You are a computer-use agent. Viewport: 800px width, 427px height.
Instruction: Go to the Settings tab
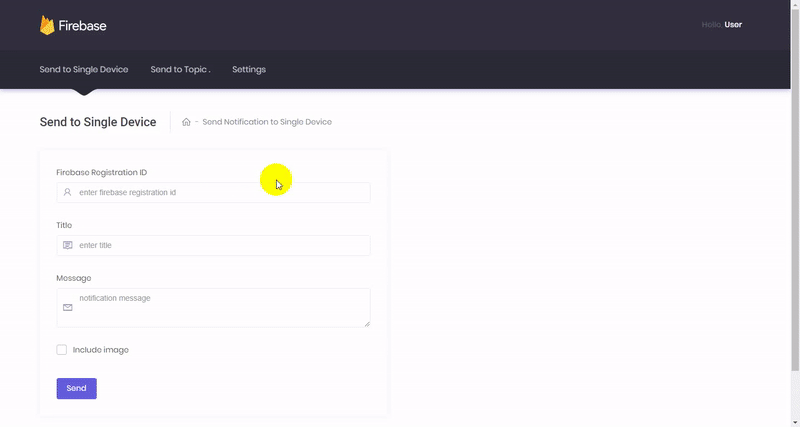pyautogui.click(x=249, y=69)
